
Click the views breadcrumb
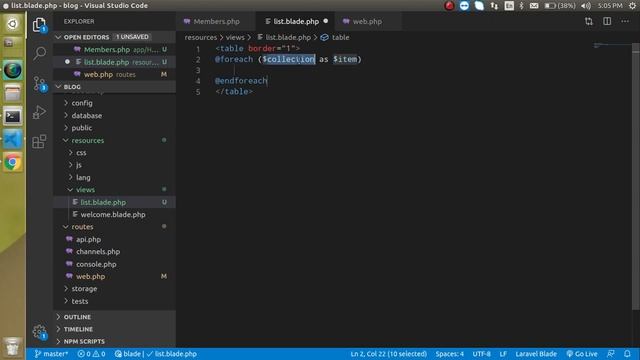pos(235,37)
